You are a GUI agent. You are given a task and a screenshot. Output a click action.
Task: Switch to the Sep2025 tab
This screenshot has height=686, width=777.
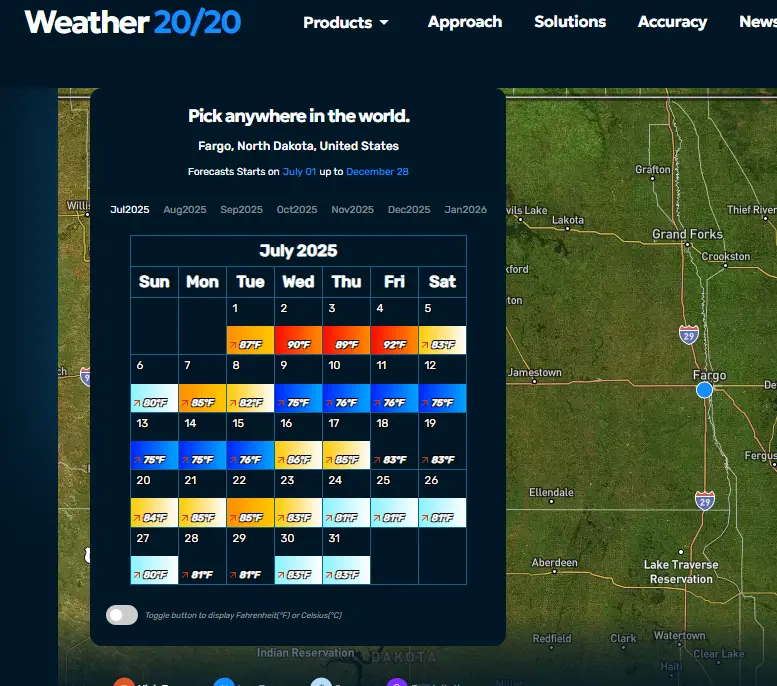pyautogui.click(x=241, y=210)
